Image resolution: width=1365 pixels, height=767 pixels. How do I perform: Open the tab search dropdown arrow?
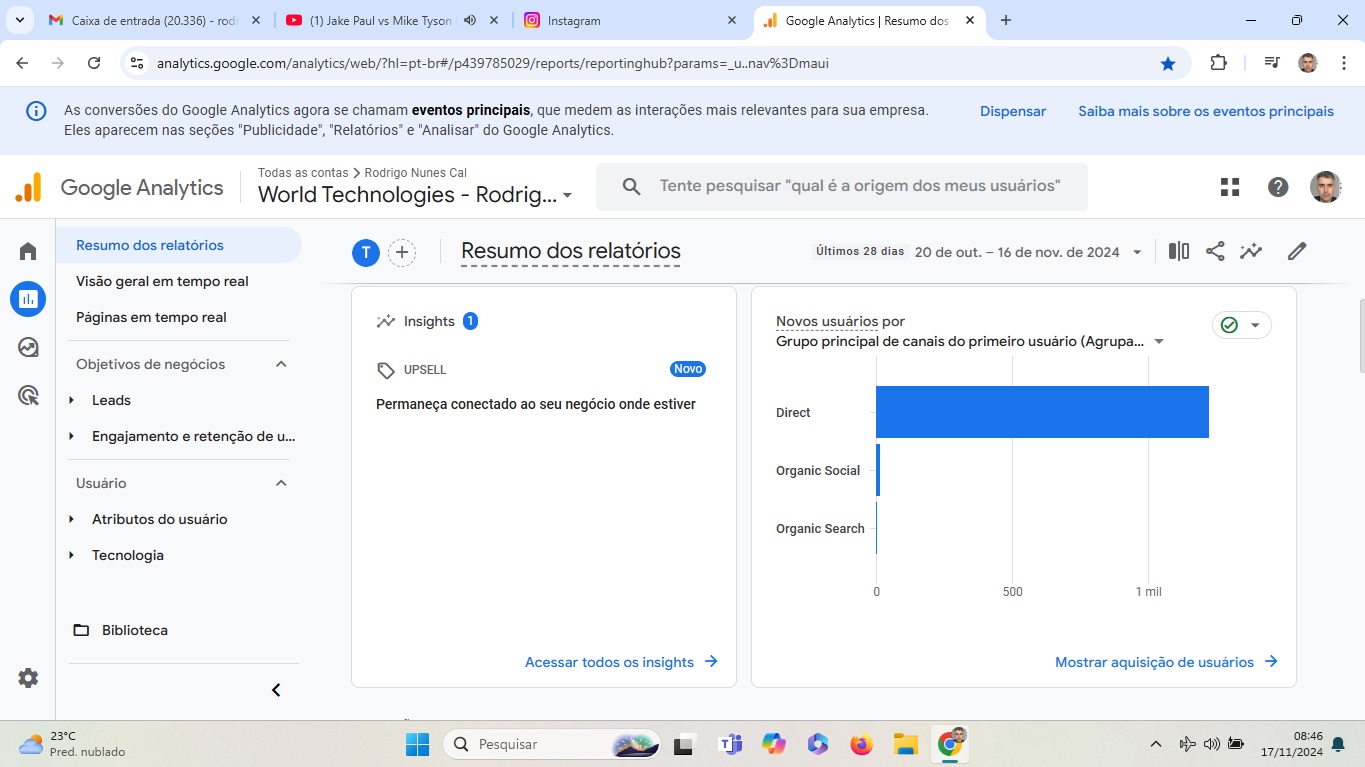tap(19, 20)
